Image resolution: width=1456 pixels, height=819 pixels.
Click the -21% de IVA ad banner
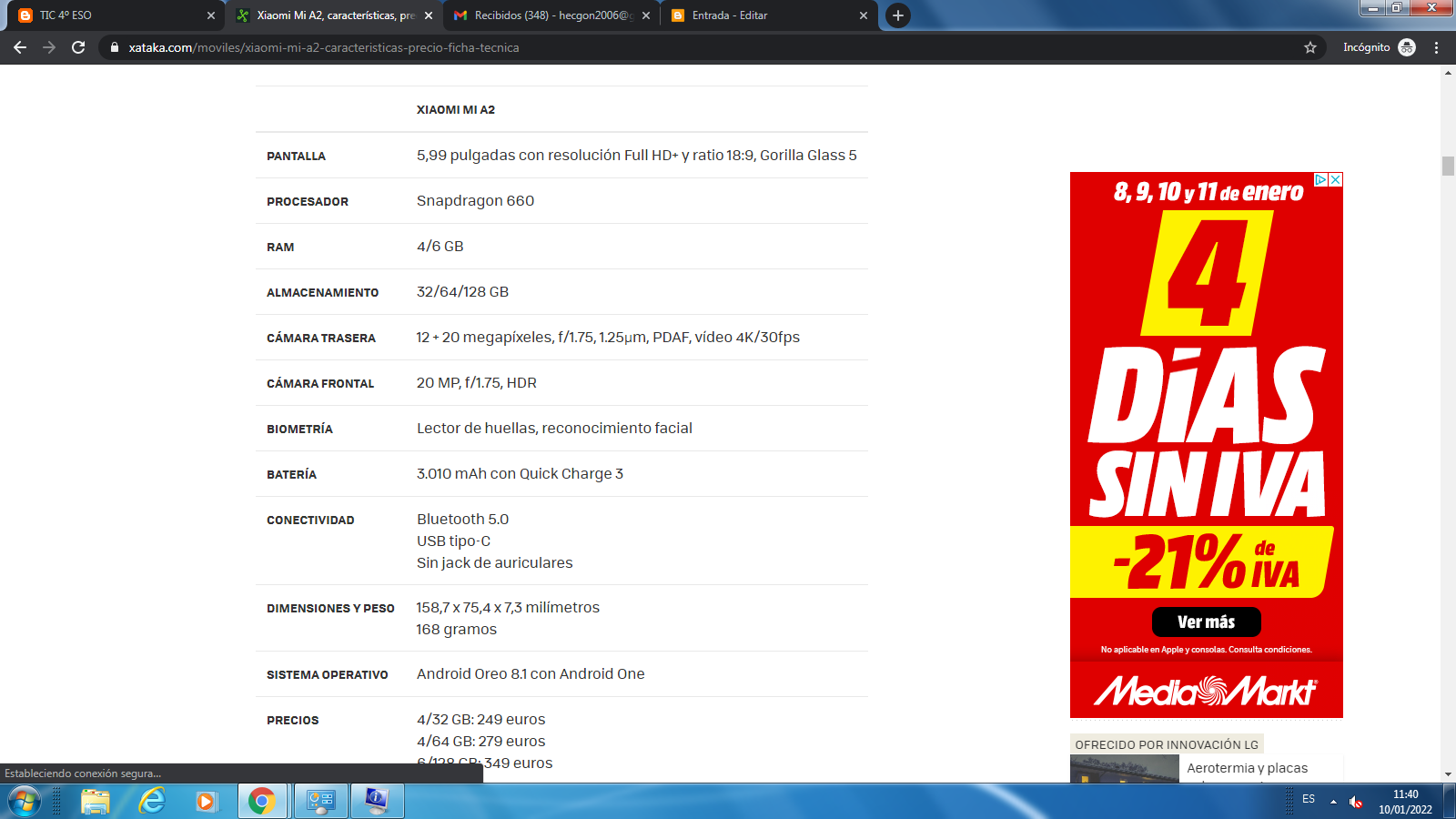click(x=1201, y=561)
